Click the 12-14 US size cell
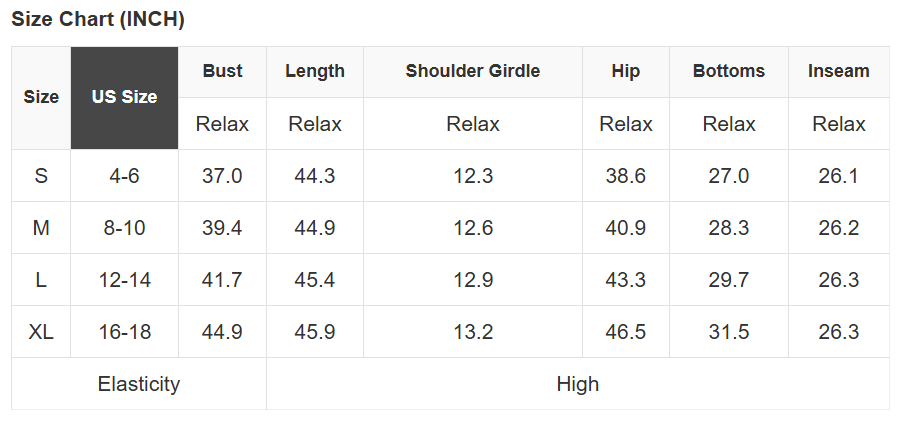 [124, 280]
